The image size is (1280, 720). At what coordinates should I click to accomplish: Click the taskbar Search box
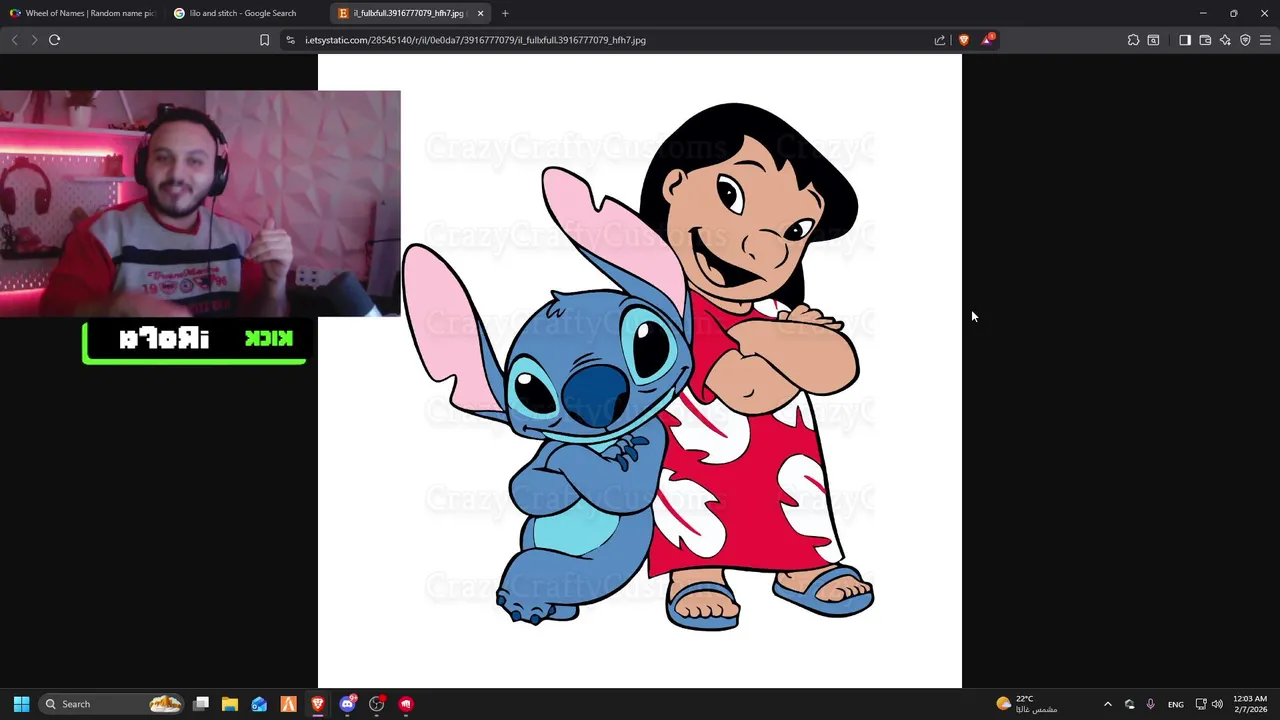(x=112, y=704)
